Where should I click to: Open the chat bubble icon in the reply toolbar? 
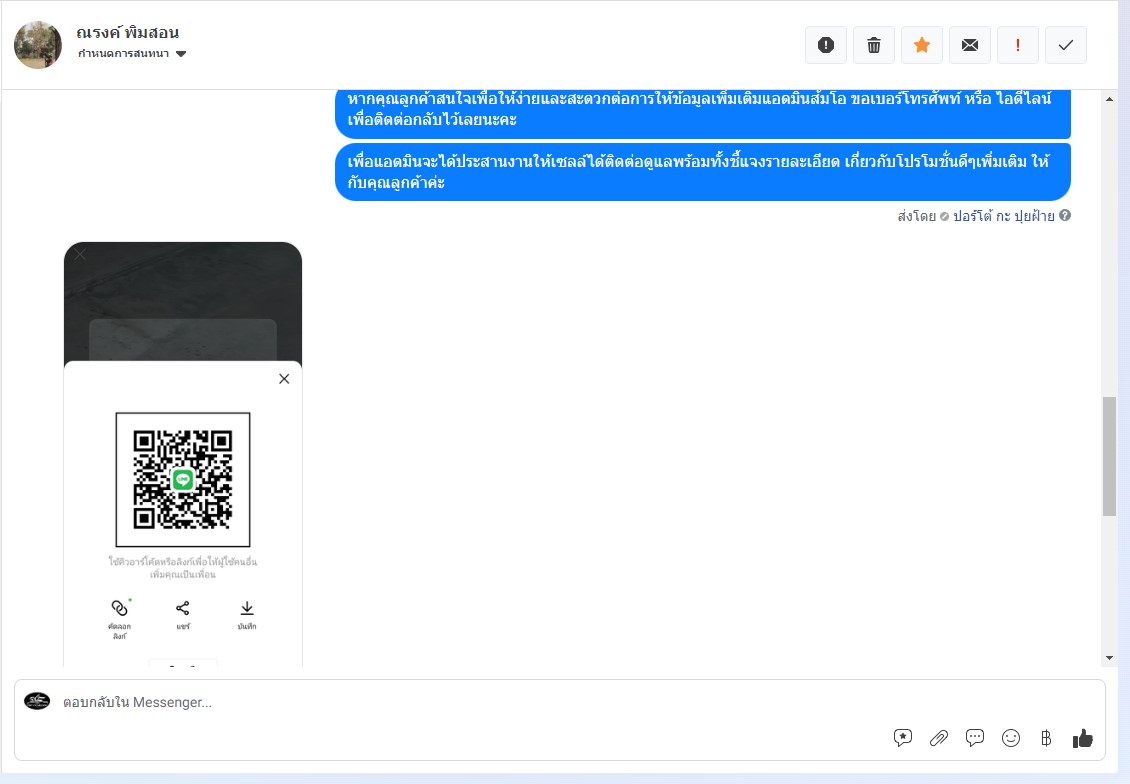975,738
